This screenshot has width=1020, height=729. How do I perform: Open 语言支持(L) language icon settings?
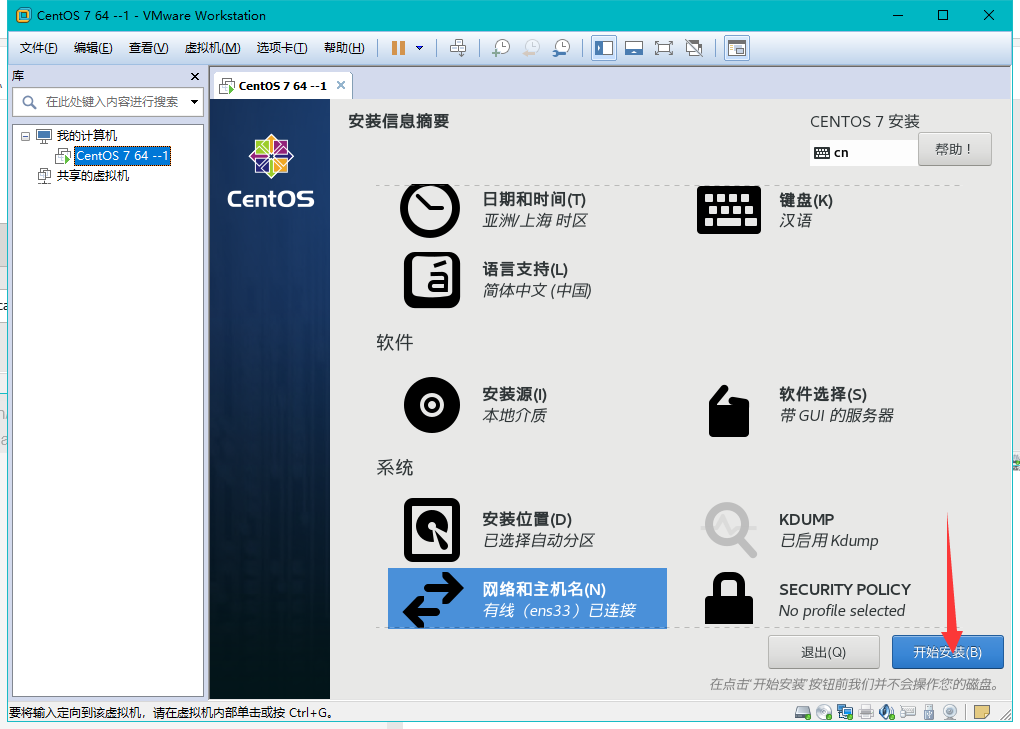(x=432, y=280)
